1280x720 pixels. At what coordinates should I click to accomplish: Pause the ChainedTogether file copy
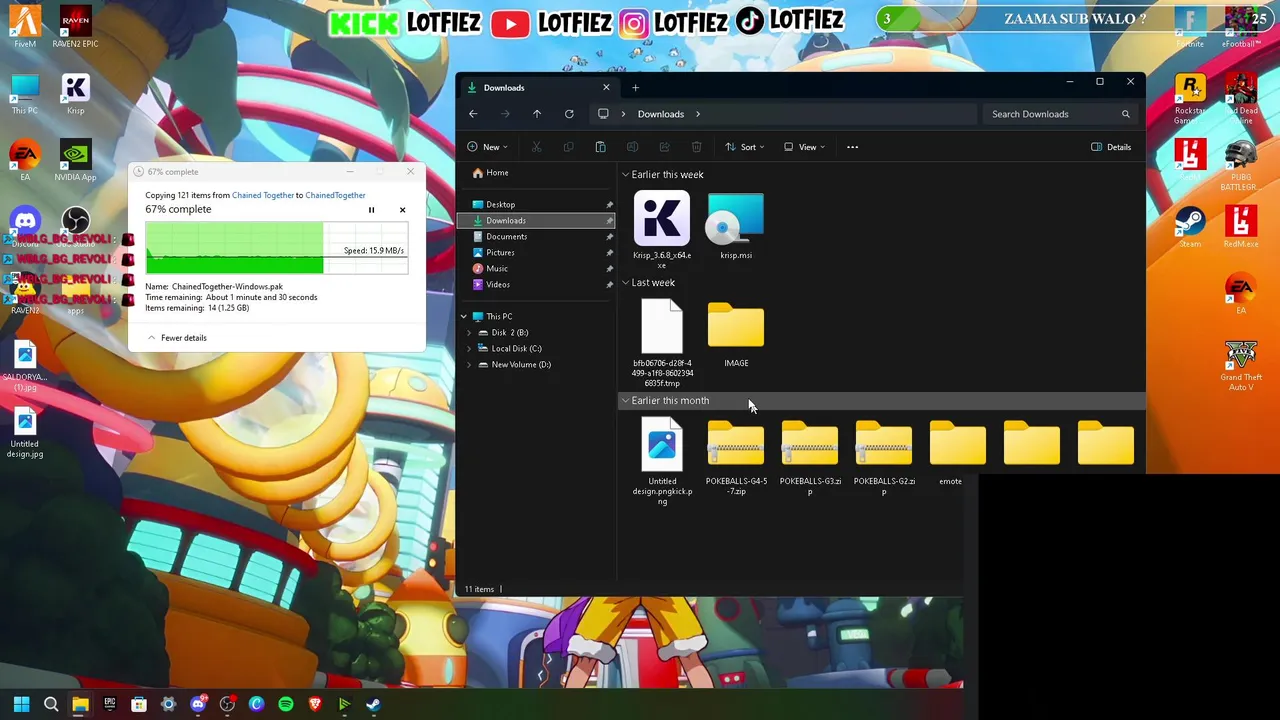(x=371, y=210)
